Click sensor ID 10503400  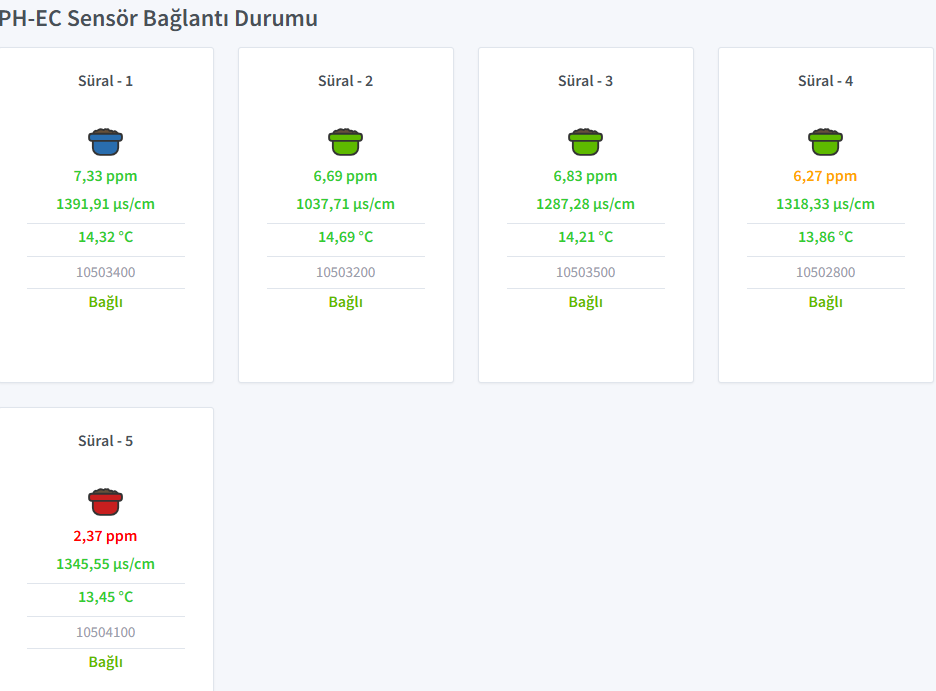click(x=105, y=272)
